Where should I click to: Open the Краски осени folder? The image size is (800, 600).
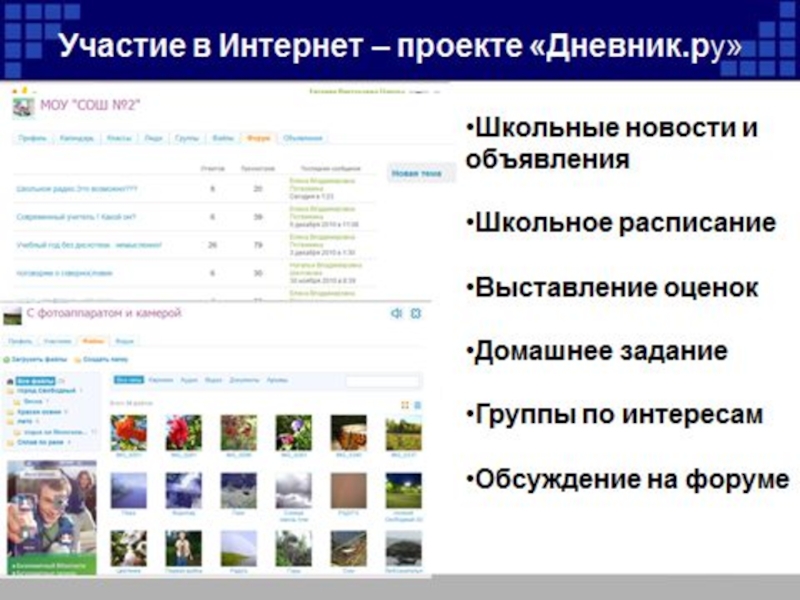39,412
